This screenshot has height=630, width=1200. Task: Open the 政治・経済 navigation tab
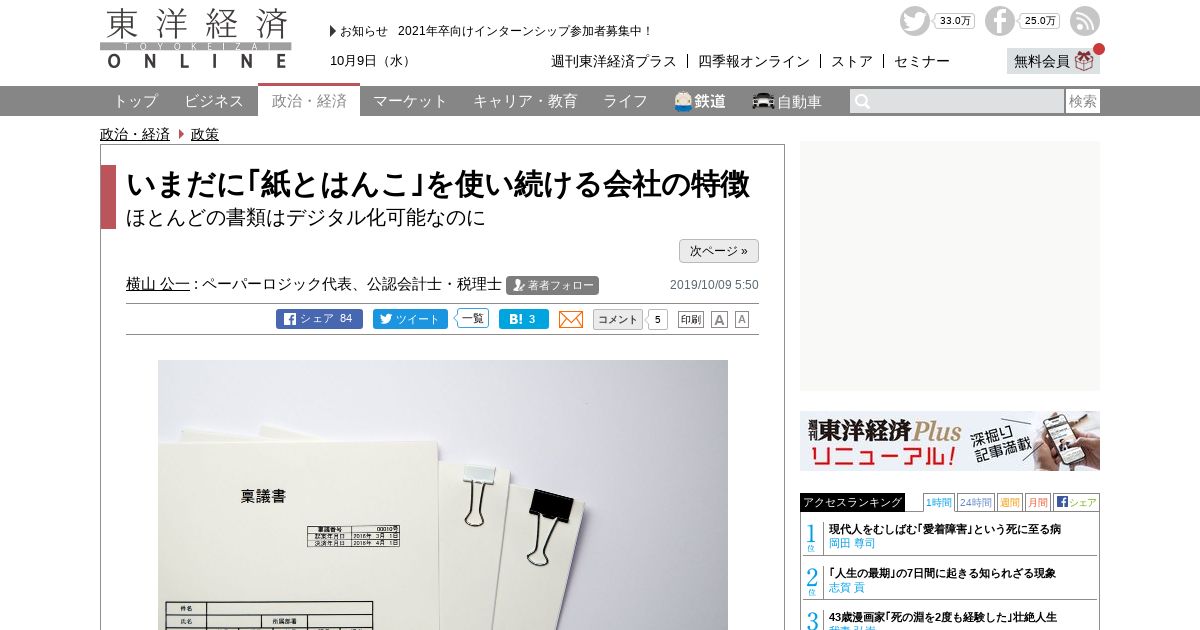(x=309, y=100)
